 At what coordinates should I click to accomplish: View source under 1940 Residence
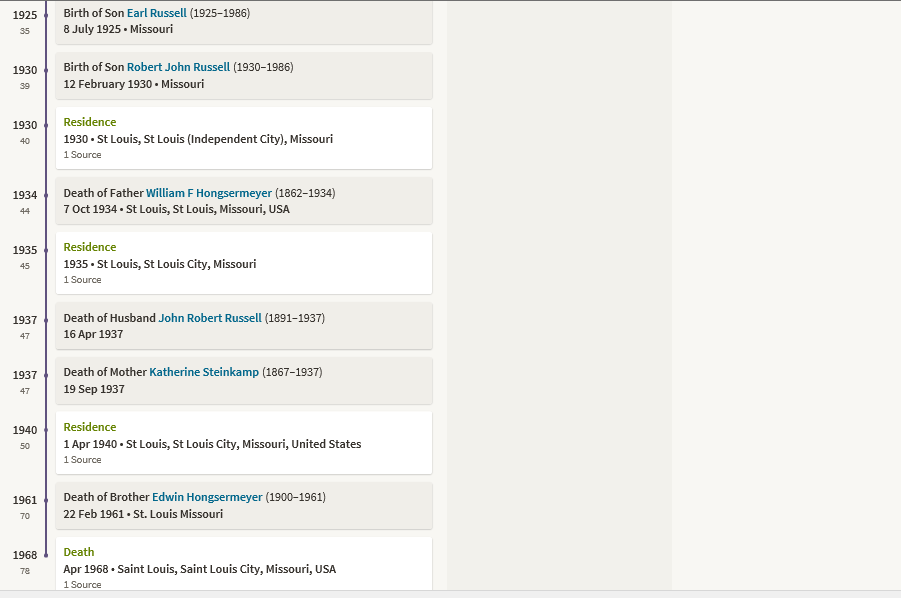tap(82, 460)
